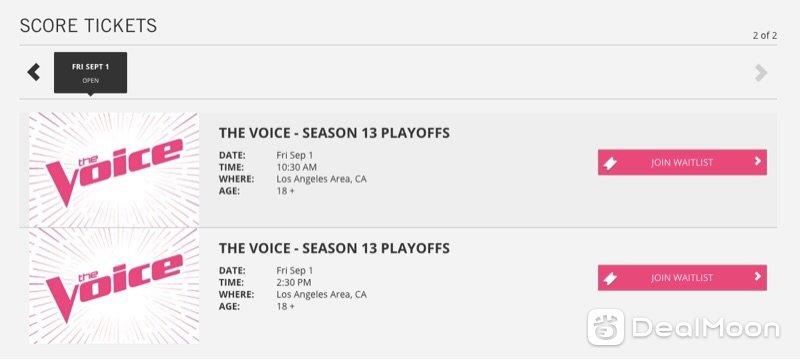Open the first Season 13 Playoffs title
This screenshot has height=360, width=800.
coord(334,133)
